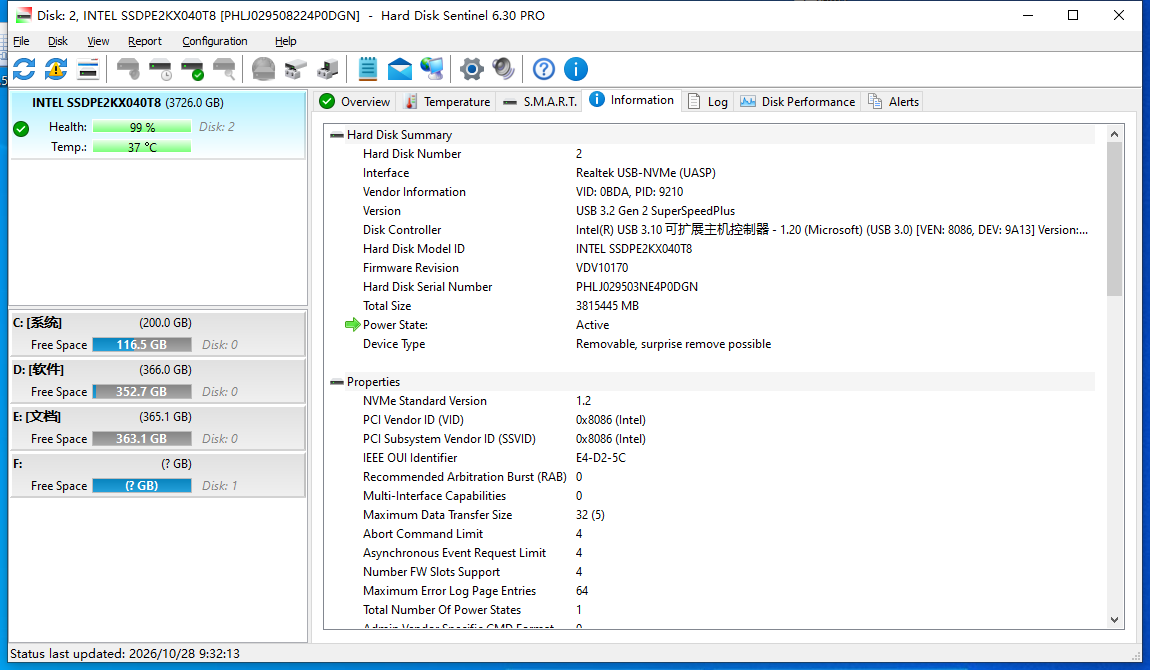1150x670 pixels.
Task: Select the D: [软件] partition
Action: 158,380
